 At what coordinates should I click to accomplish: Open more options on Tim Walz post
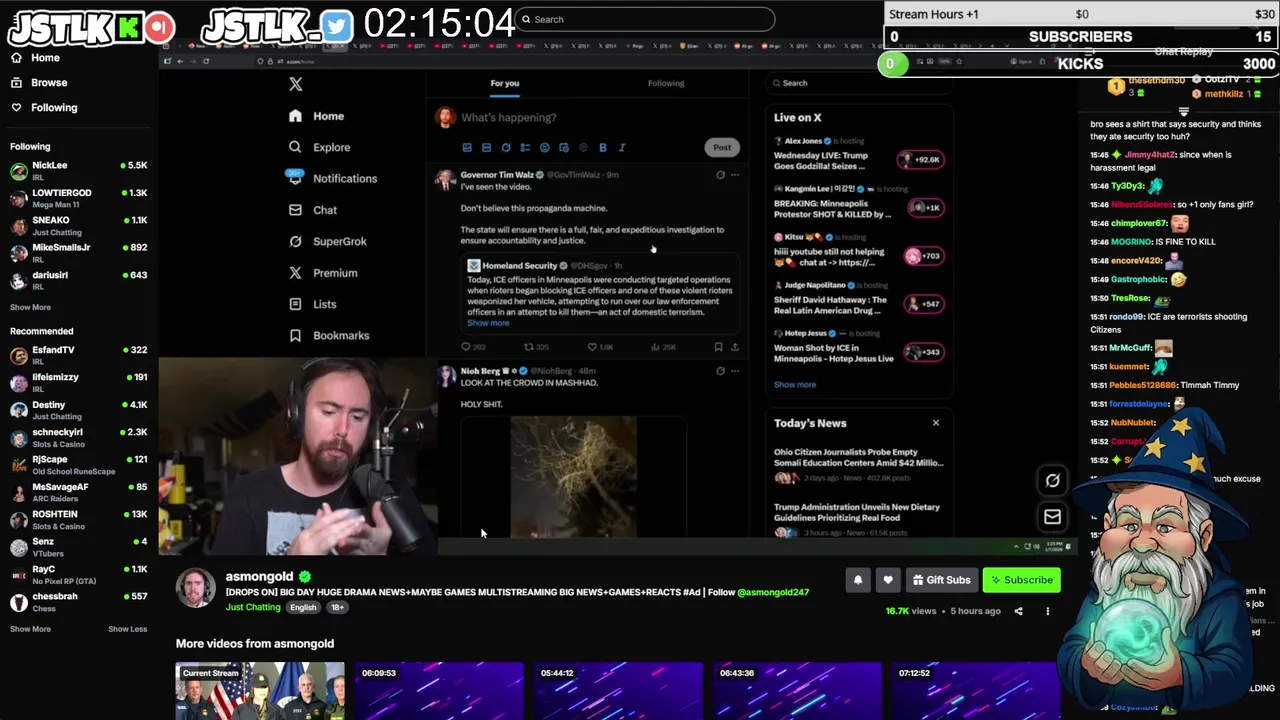[735, 175]
